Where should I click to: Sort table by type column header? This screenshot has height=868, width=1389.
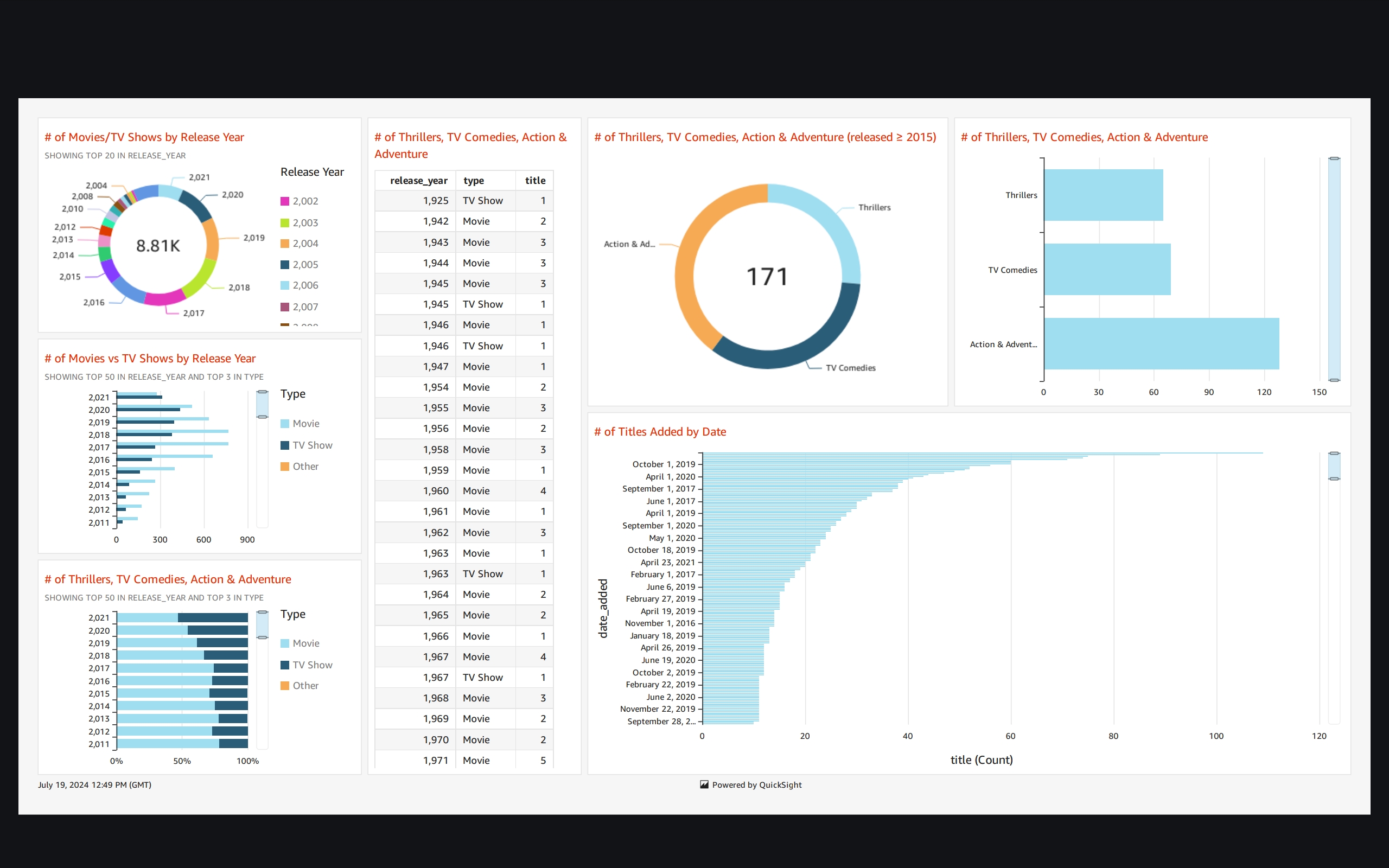tap(486, 180)
